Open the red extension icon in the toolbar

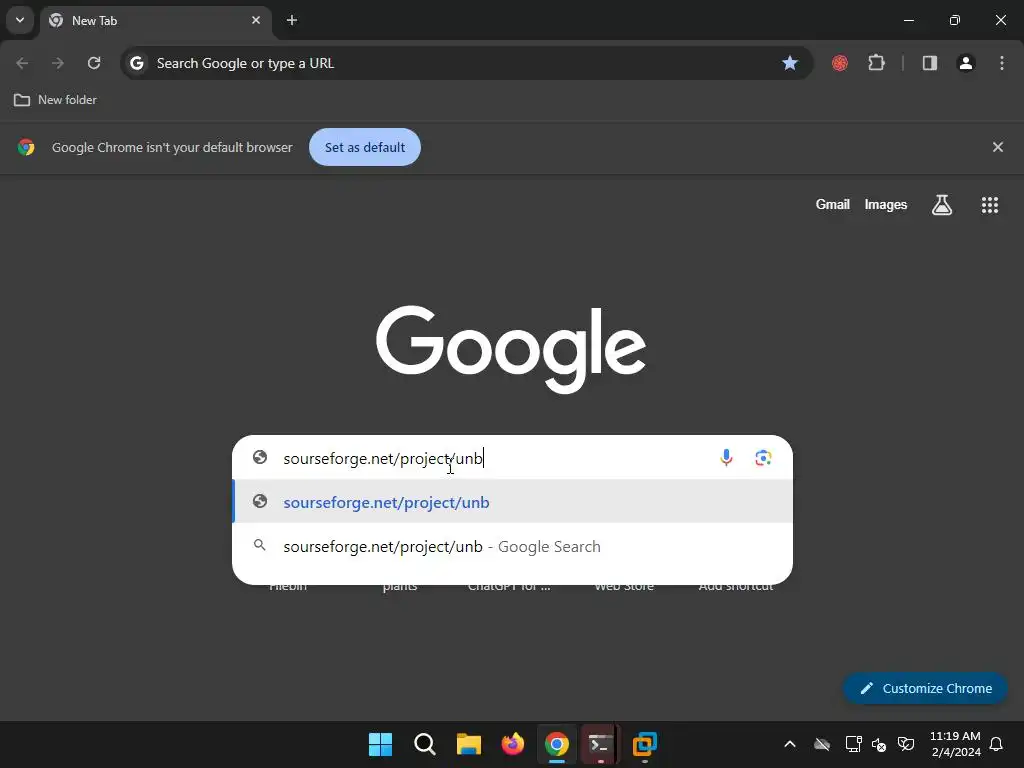[x=840, y=63]
